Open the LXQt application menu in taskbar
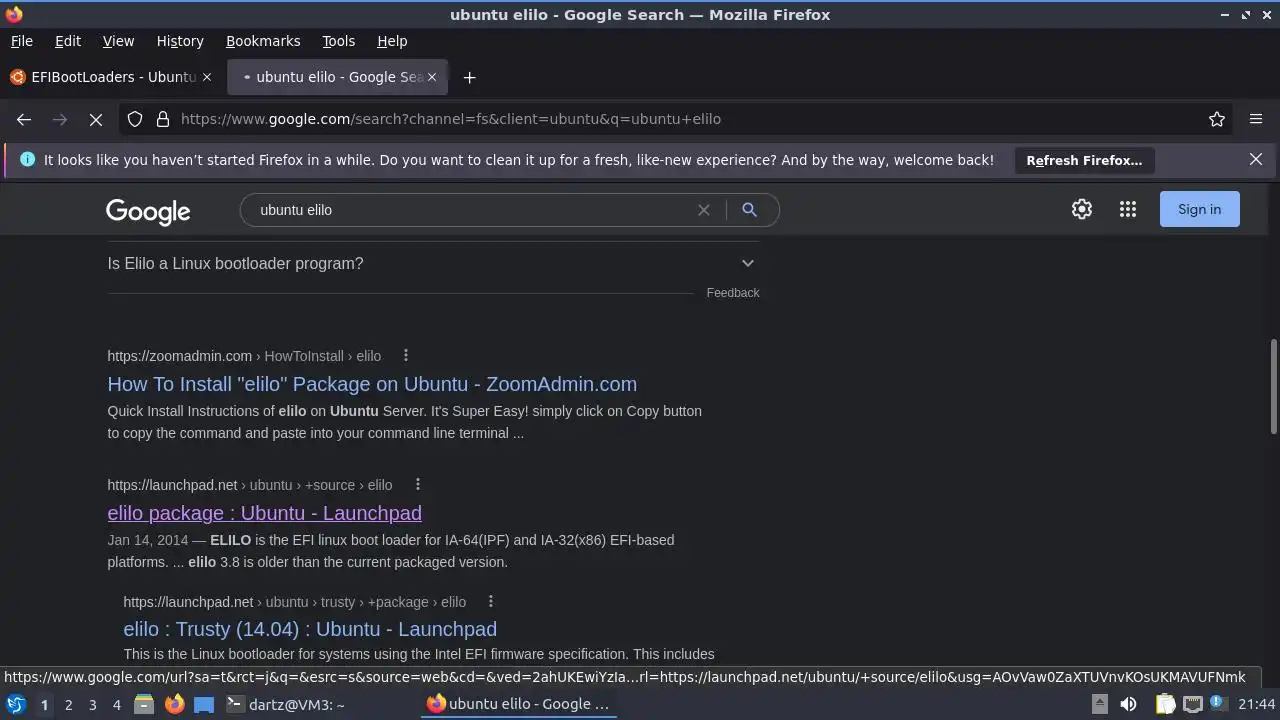1280x720 pixels. pos(16,704)
